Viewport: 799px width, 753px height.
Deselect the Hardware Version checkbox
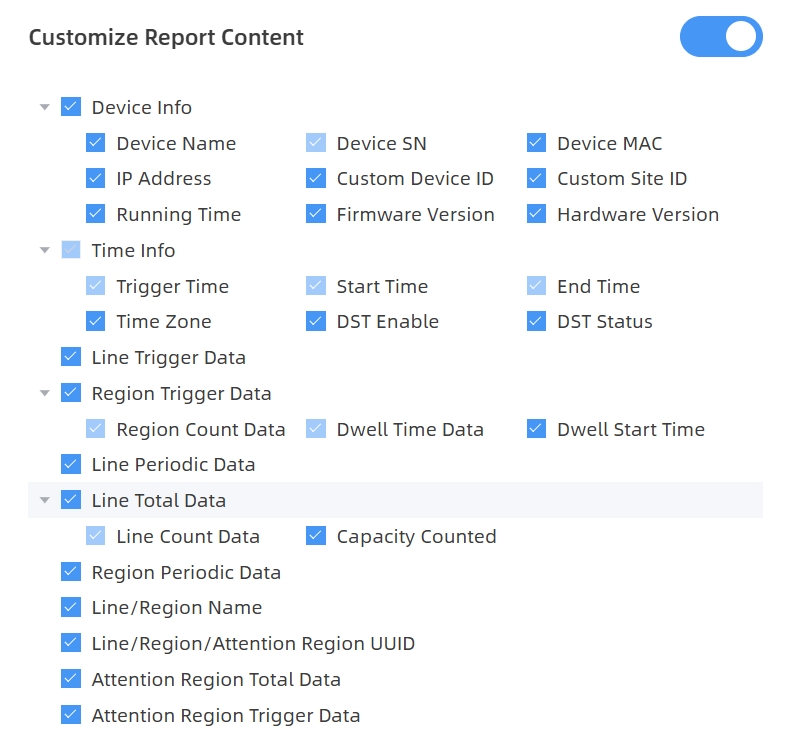coord(537,214)
